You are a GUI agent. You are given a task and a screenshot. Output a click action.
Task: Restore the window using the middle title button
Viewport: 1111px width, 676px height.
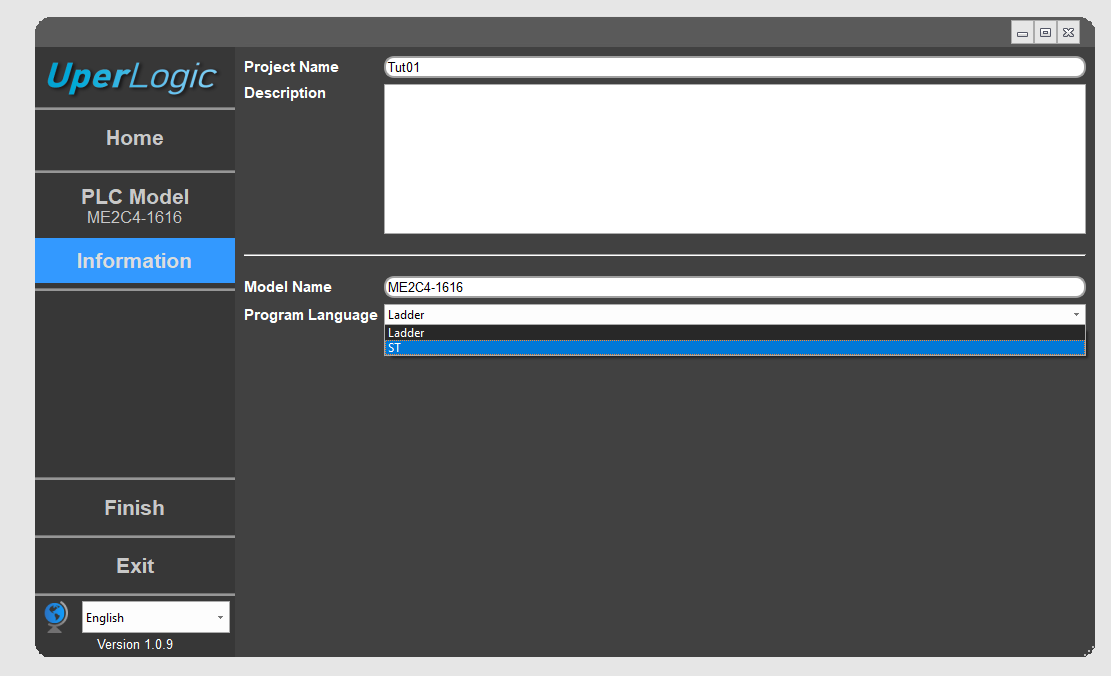(1045, 33)
